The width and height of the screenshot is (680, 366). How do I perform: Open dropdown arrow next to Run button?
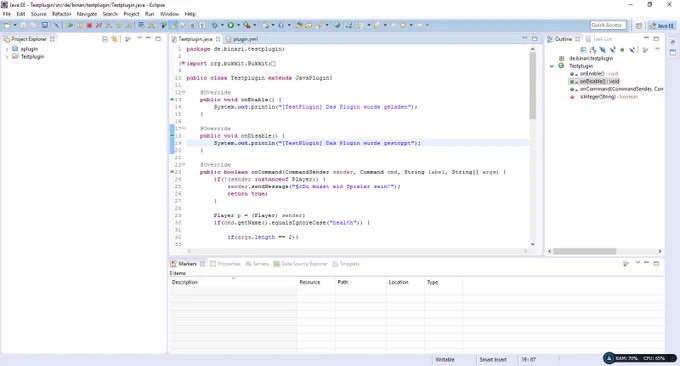(239, 25)
